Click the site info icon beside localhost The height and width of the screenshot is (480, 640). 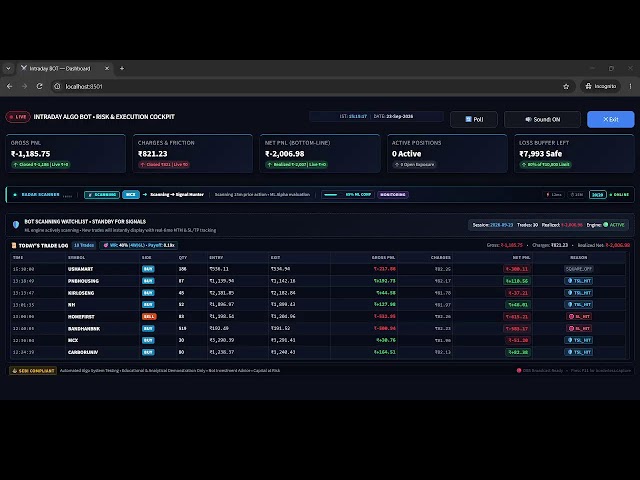pos(58,86)
